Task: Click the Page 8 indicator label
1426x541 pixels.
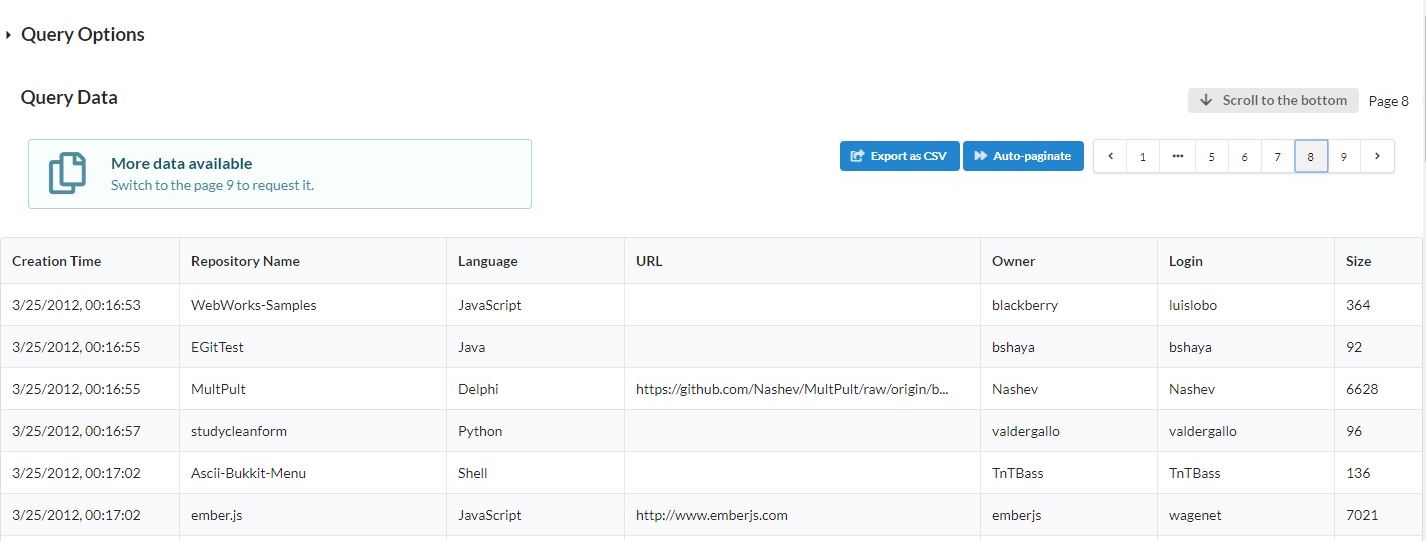Action: 1388,101
